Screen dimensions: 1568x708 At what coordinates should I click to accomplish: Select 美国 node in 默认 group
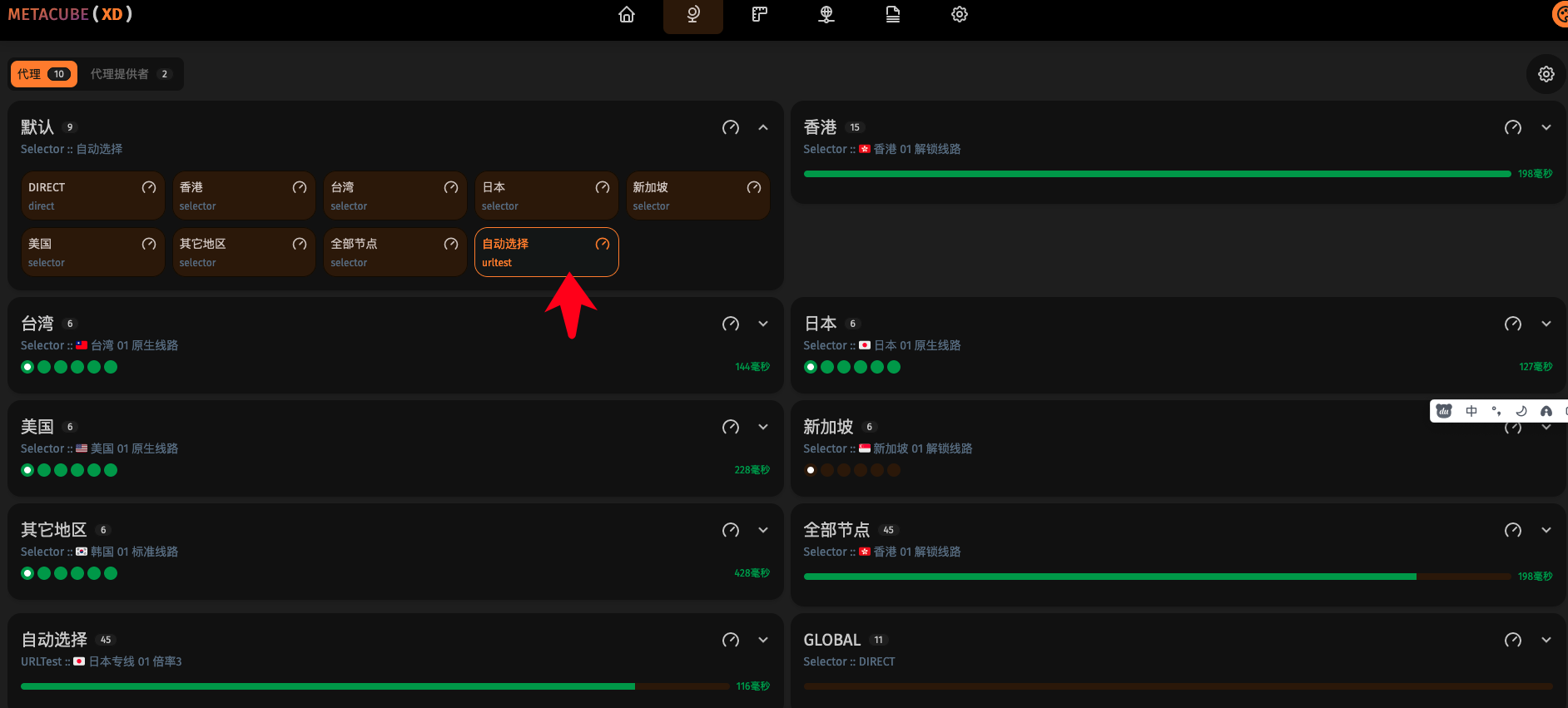coord(92,252)
